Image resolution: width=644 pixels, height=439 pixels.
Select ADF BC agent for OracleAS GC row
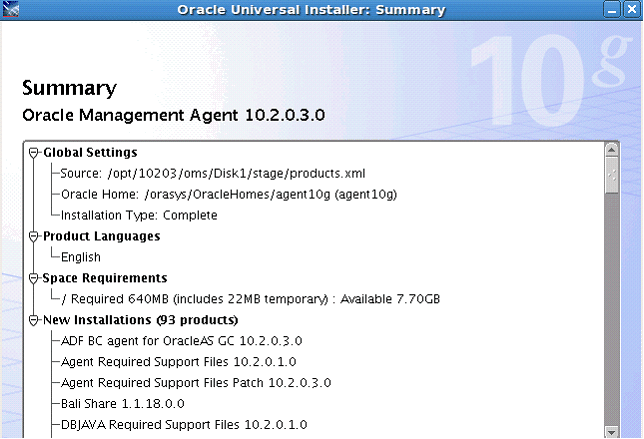click(x=182, y=341)
